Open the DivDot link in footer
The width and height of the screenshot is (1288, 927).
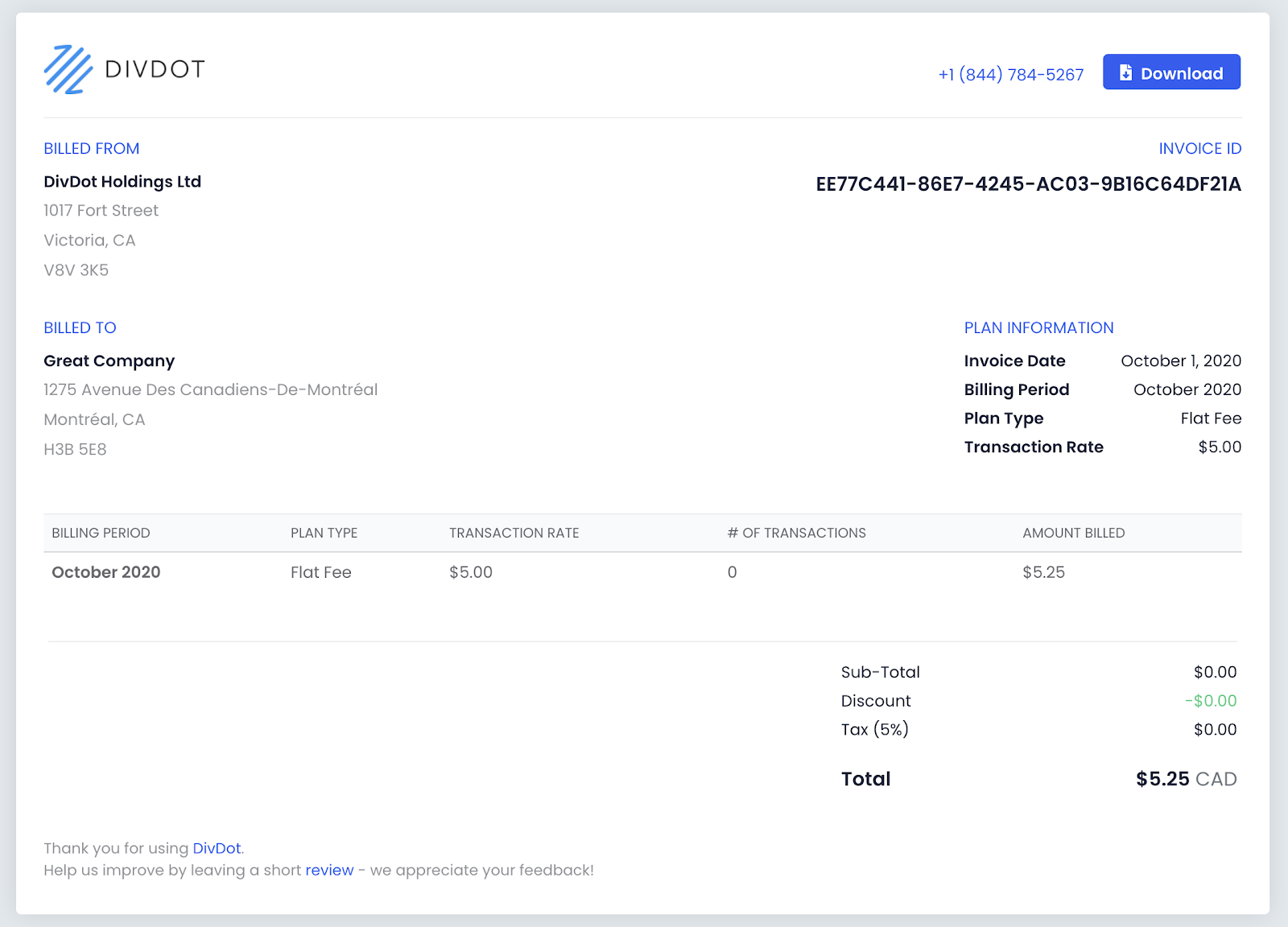click(x=217, y=848)
